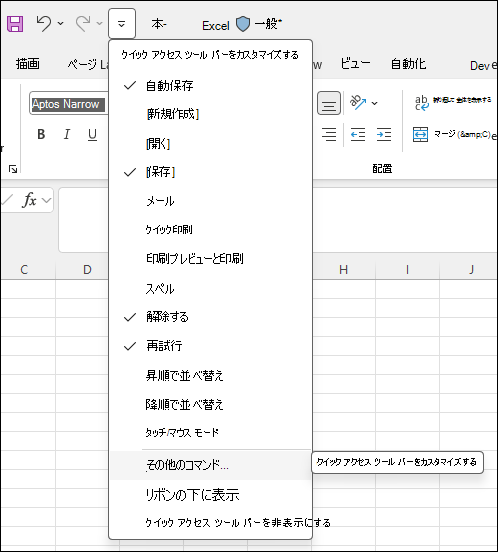
Task: Enable 印刷プレビューと印刷 option
Action: coord(210,259)
